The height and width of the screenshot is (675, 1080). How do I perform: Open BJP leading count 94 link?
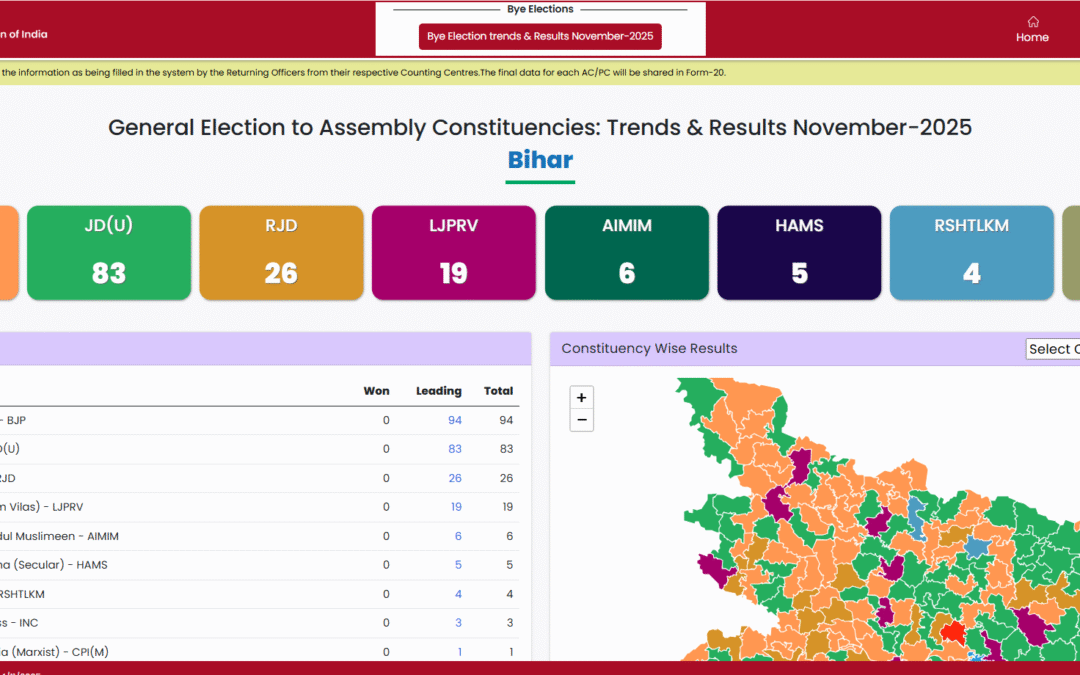click(455, 420)
